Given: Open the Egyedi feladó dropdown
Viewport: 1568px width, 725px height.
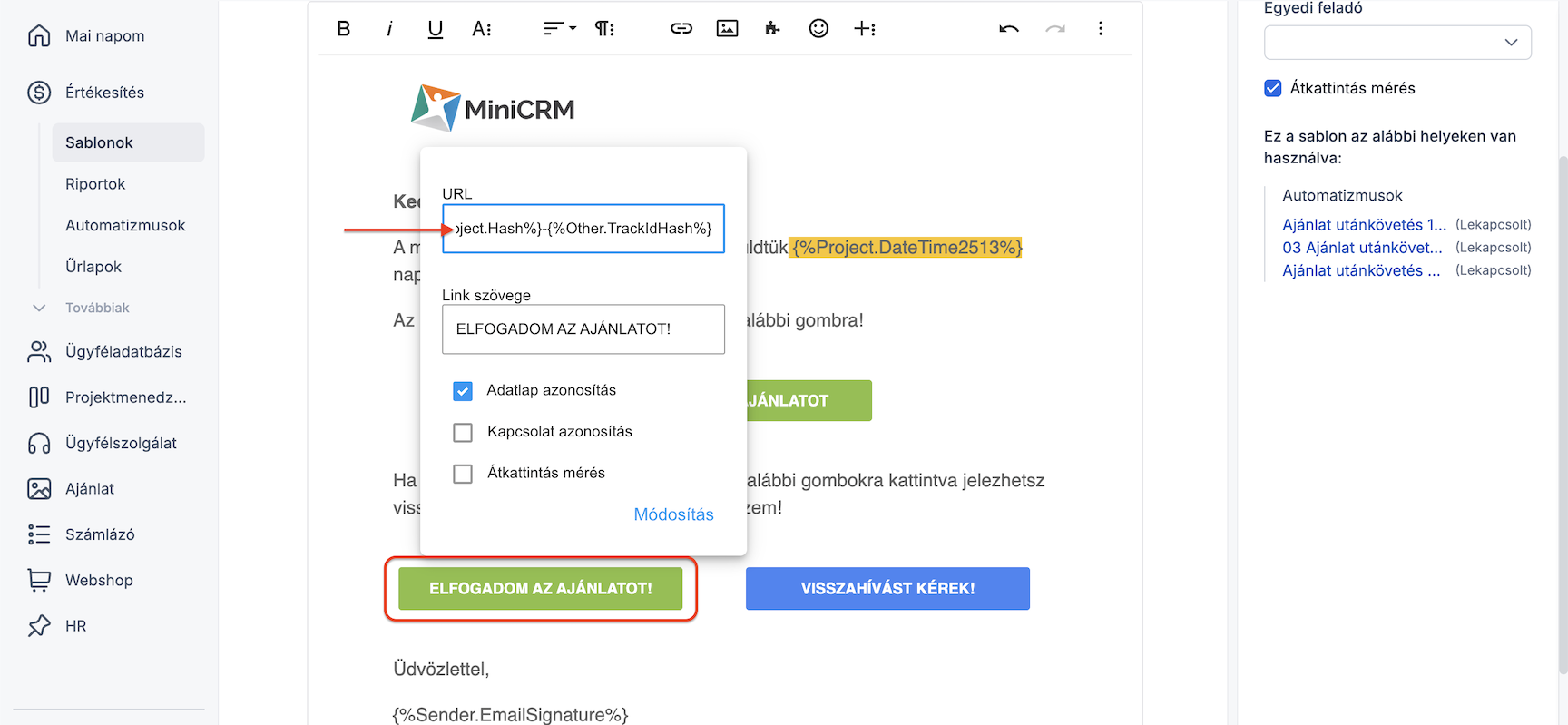Looking at the screenshot, I should coord(1397,43).
